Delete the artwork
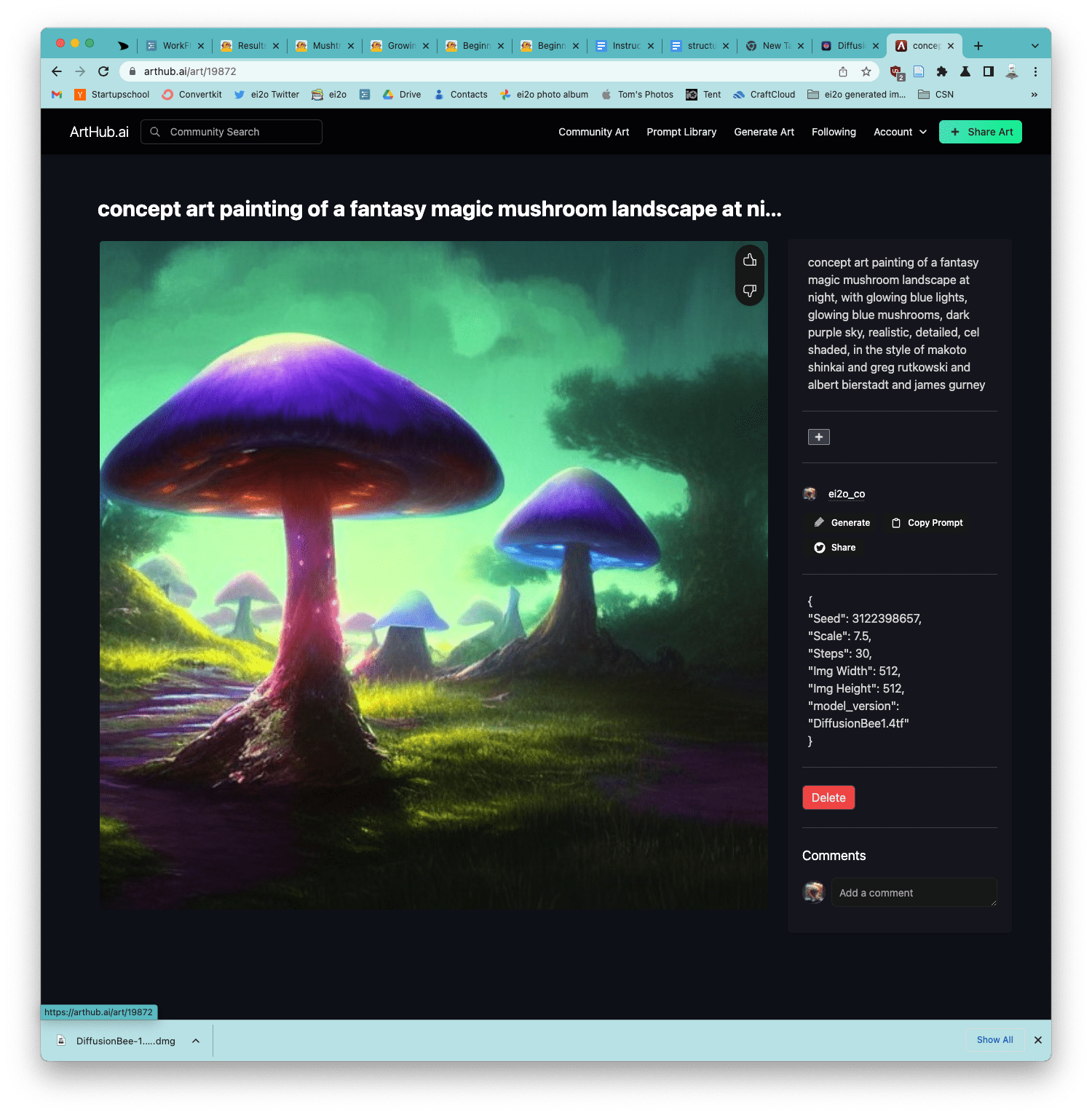 (828, 797)
